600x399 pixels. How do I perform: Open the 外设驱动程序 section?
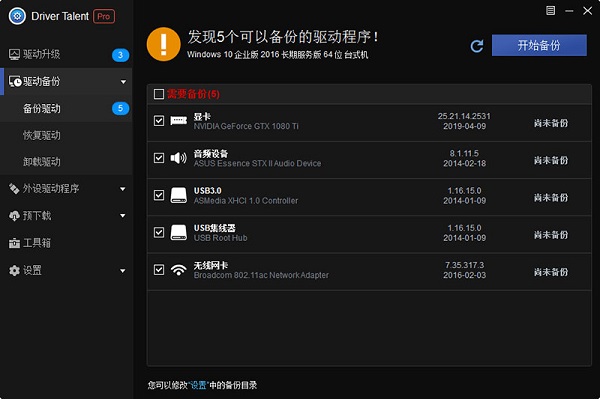point(66,189)
